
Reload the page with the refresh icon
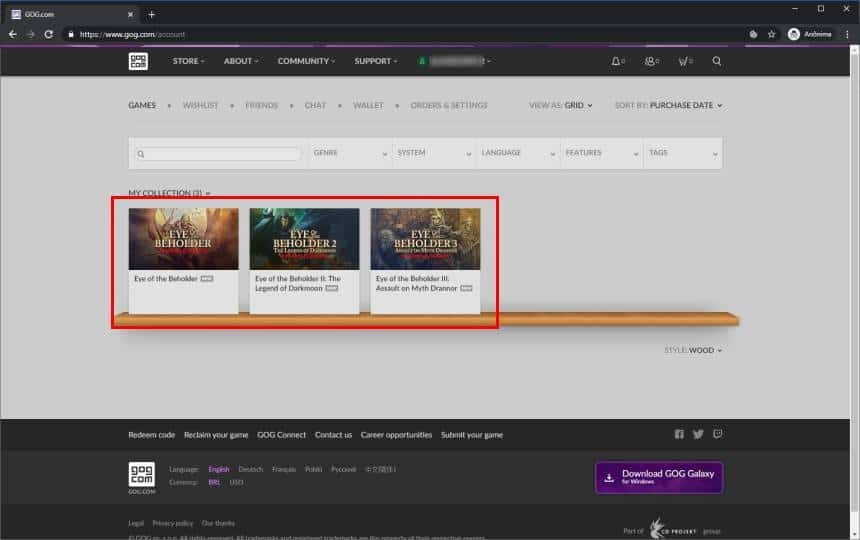coord(49,34)
